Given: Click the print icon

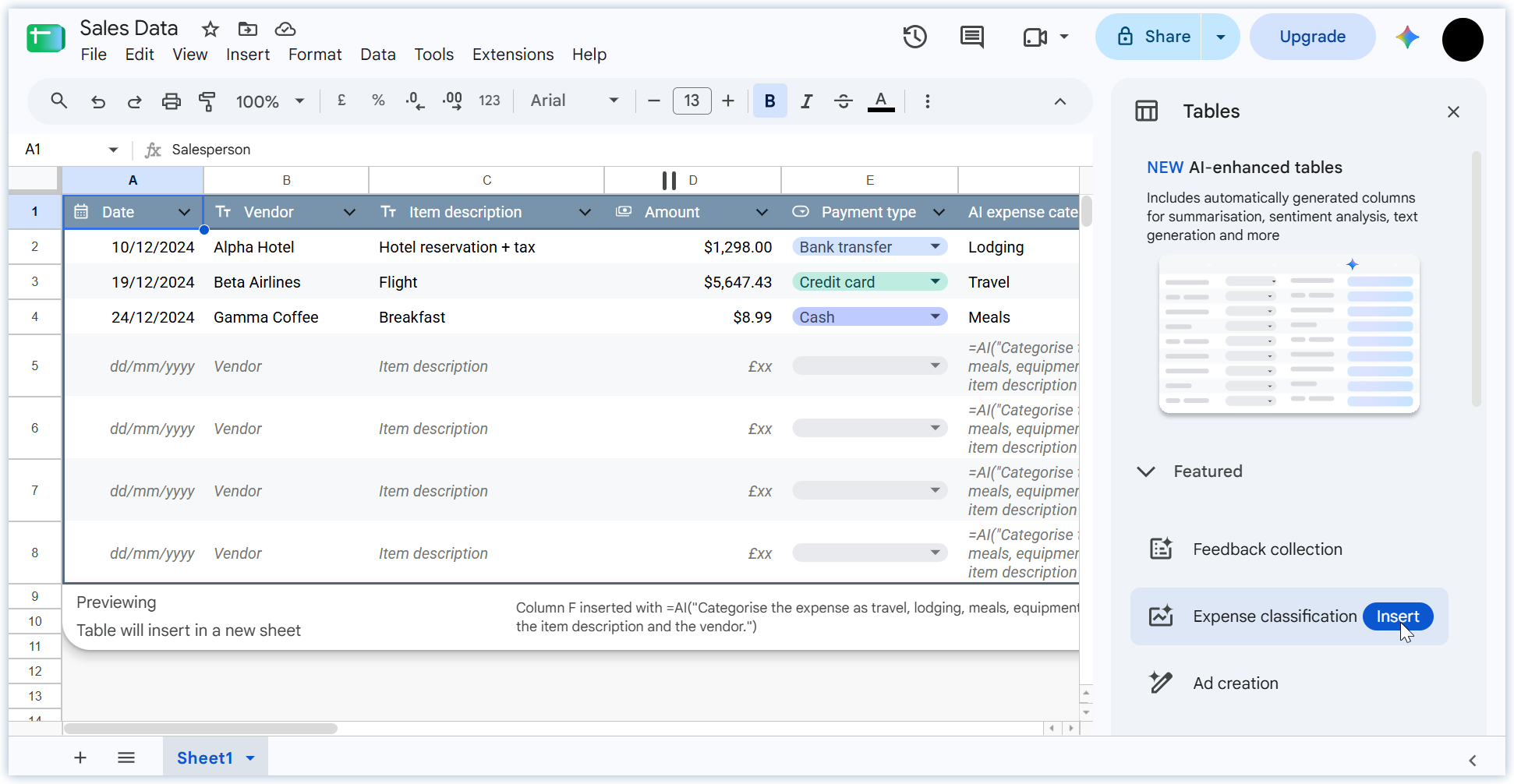Looking at the screenshot, I should [171, 101].
